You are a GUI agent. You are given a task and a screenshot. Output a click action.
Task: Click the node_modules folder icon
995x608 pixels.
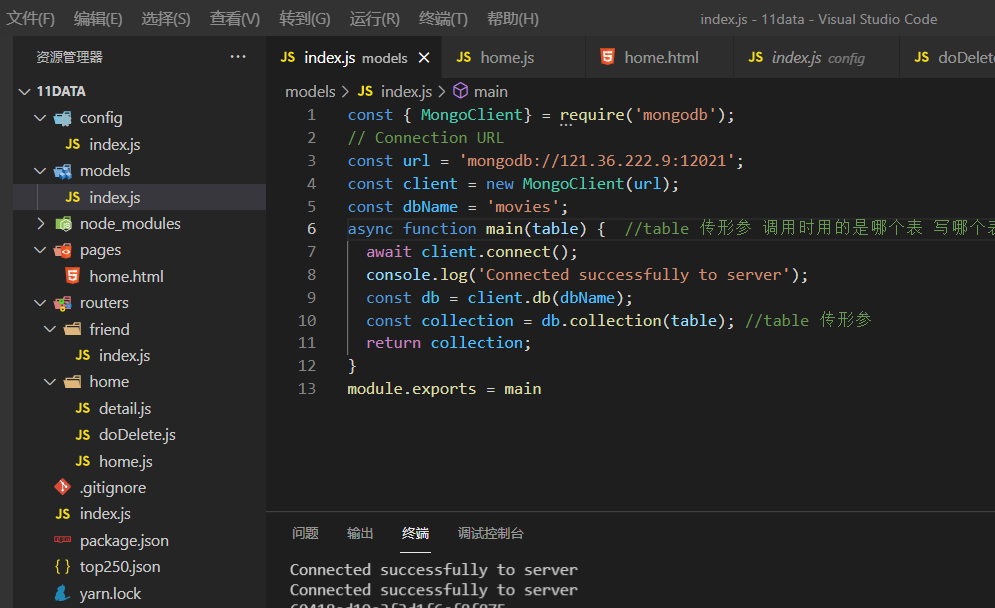pos(63,223)
